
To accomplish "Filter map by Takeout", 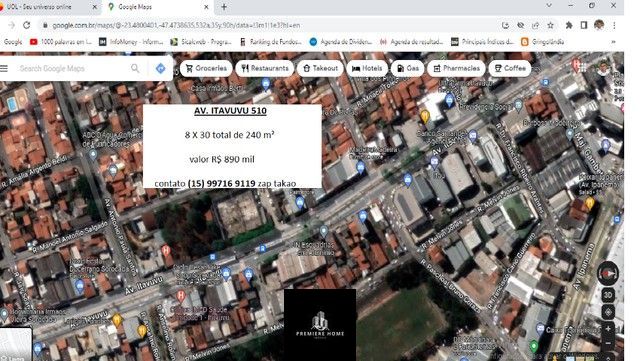I will pyautogui.click(x=320, y=68).
